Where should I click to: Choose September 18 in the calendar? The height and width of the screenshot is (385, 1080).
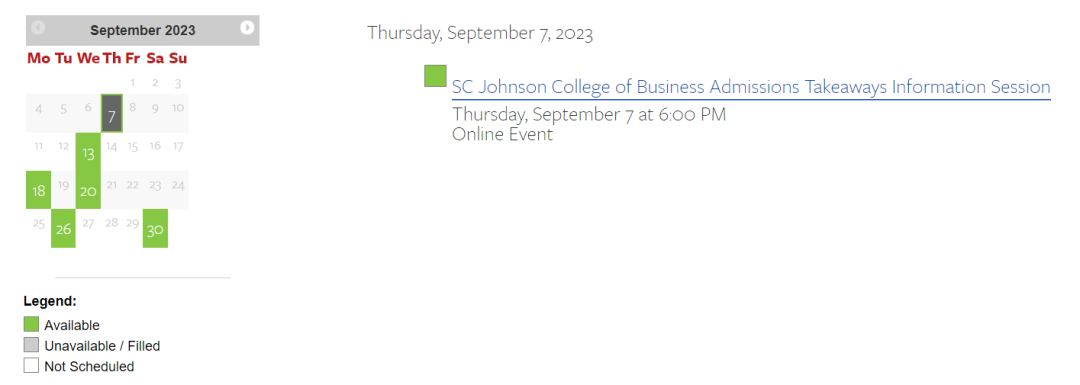coord(39,190)
